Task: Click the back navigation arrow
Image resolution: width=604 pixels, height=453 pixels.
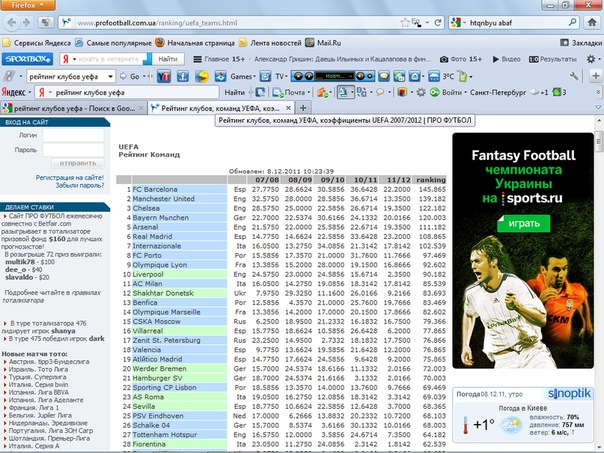Action: point(14,22)
